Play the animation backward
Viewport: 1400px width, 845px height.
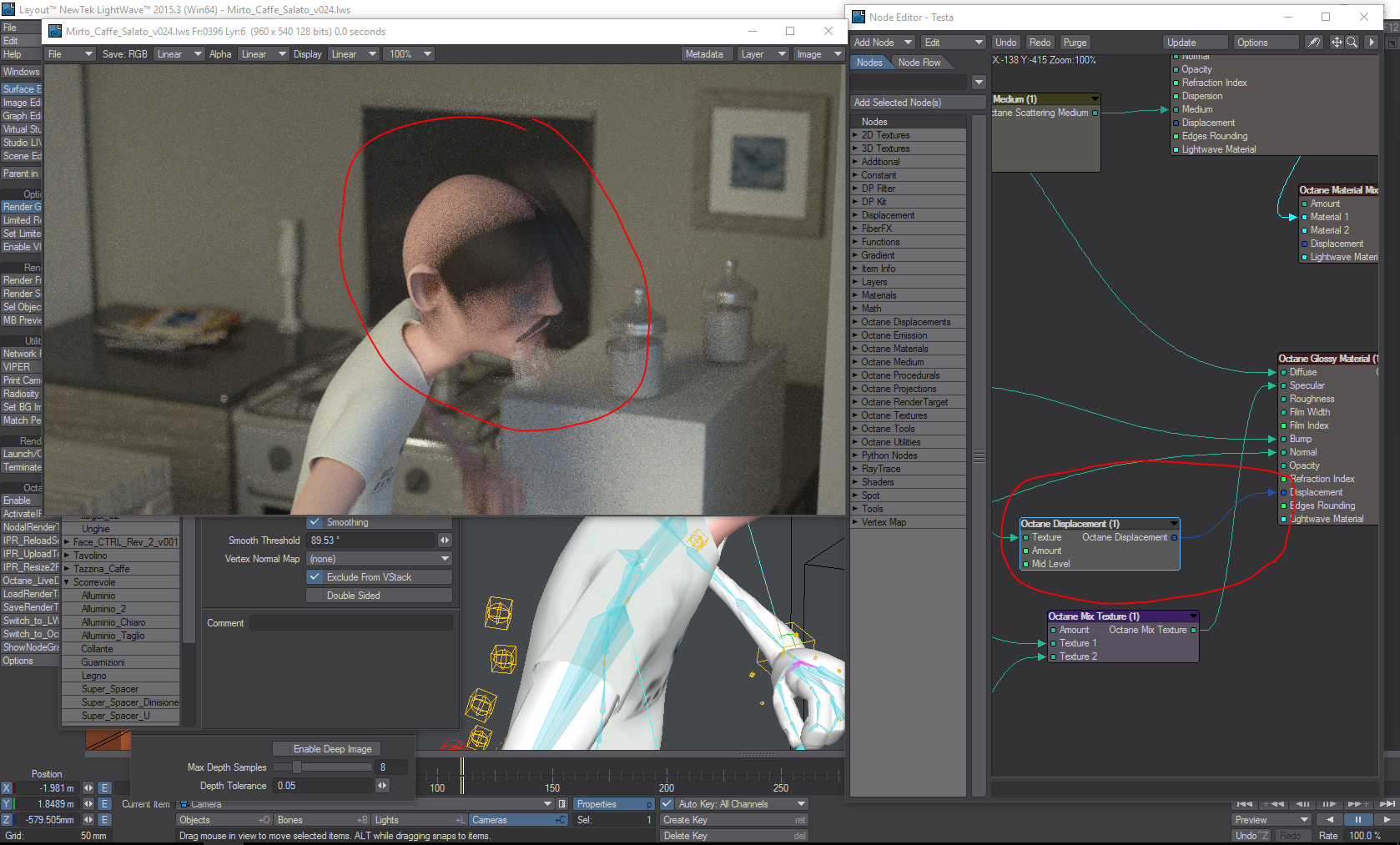1329,820
